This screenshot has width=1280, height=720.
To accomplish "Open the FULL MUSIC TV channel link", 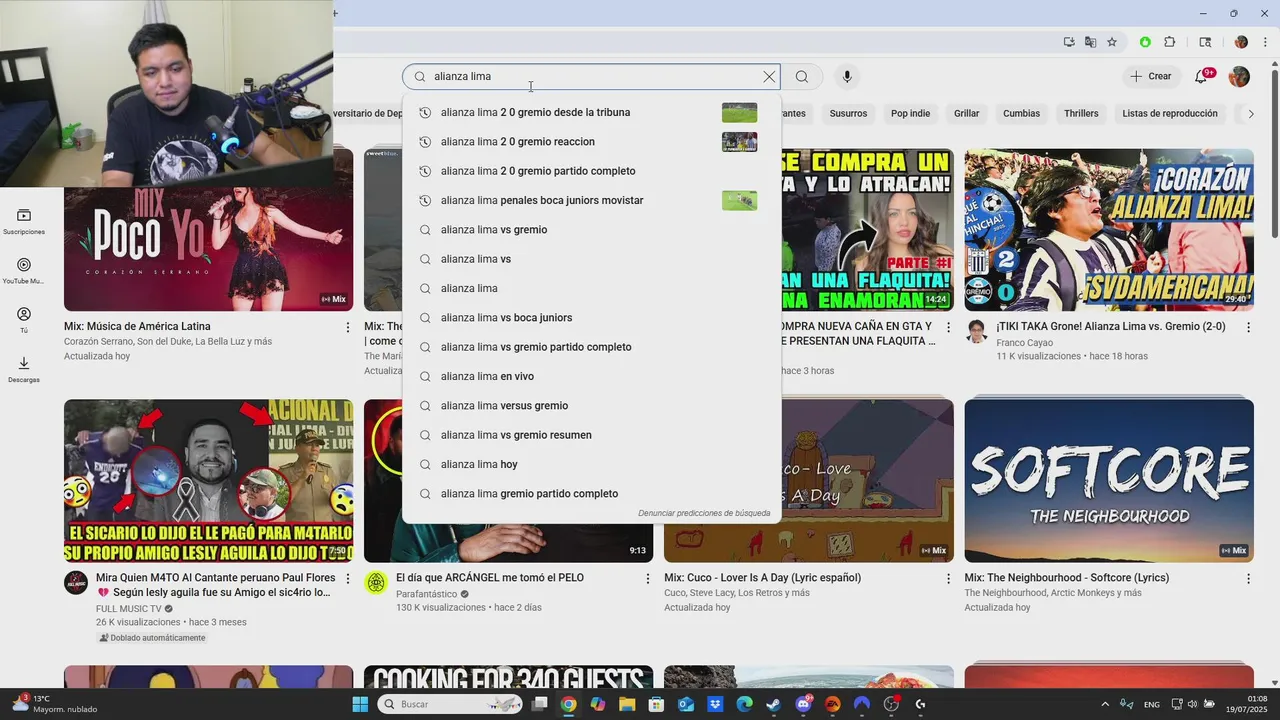I will pyautogui.click(x=129, y=608).
